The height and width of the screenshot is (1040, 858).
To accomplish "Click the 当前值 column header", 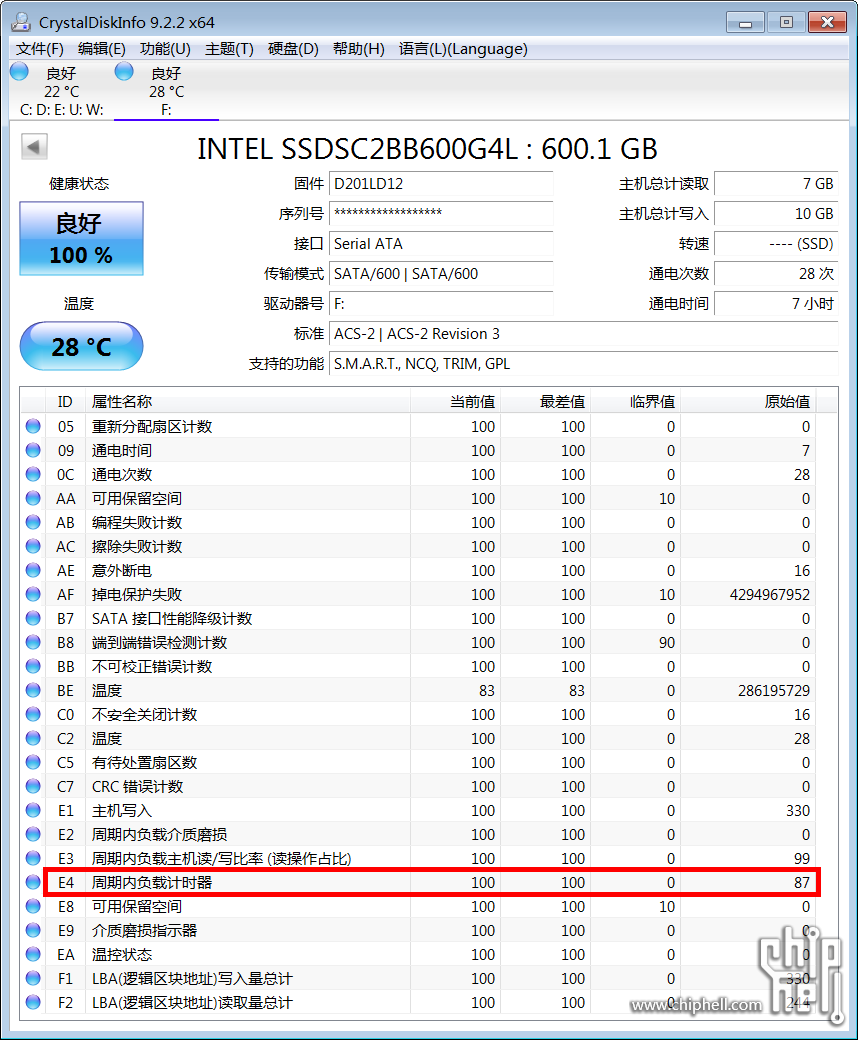I will [456, 401].
